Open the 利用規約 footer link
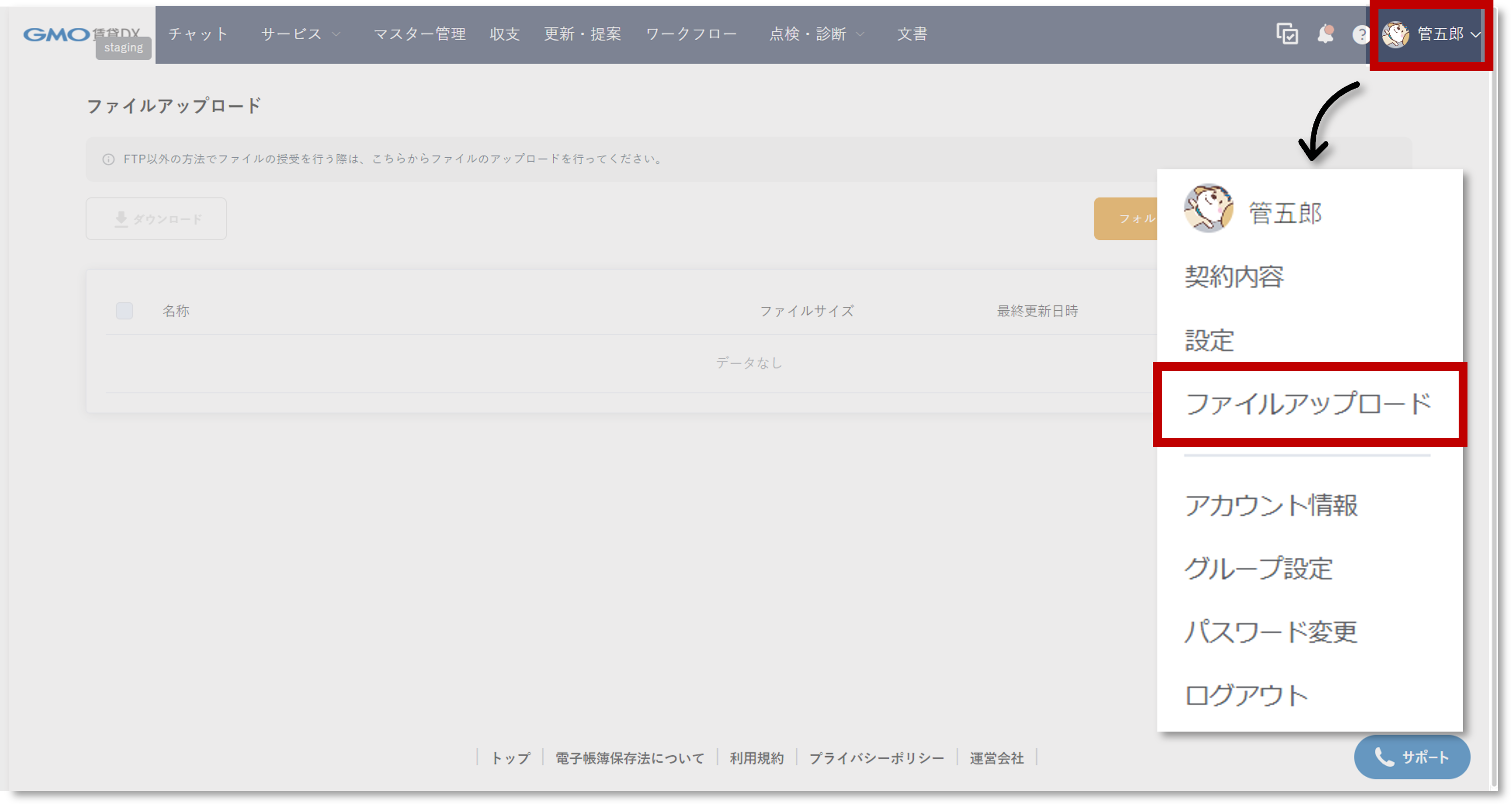The image size is (1512, 805). [x=756, y=758]
